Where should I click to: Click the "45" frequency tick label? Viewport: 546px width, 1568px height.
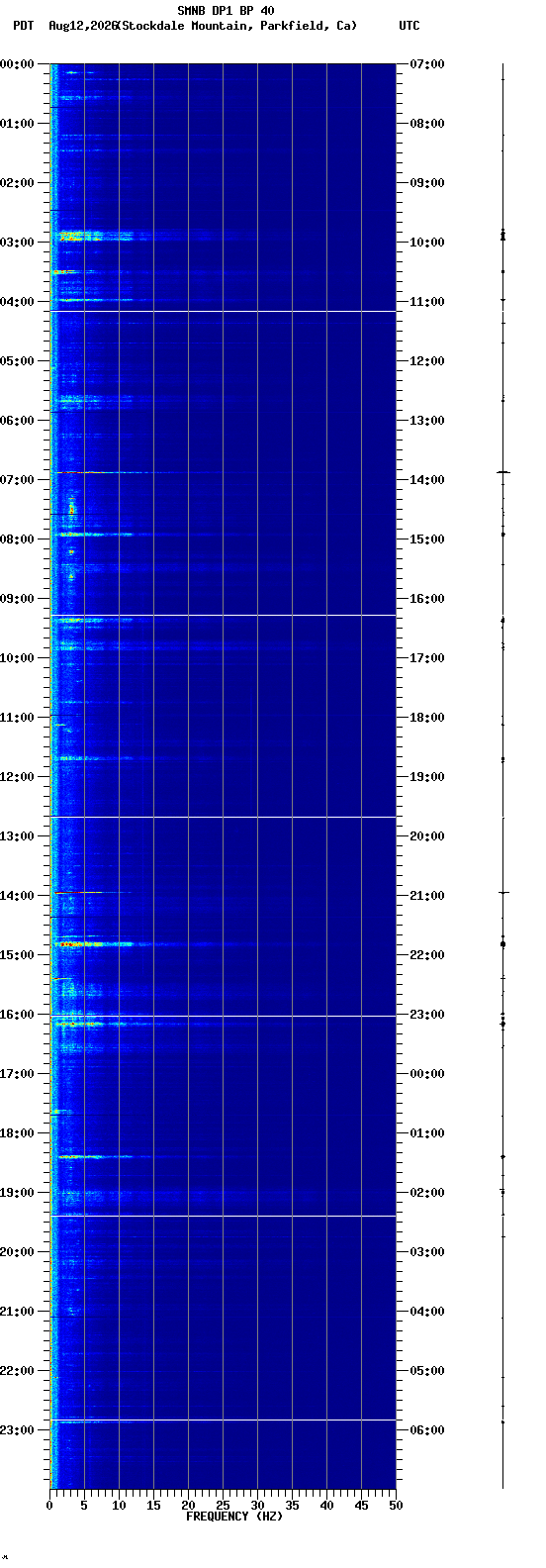pos(361,1506)
